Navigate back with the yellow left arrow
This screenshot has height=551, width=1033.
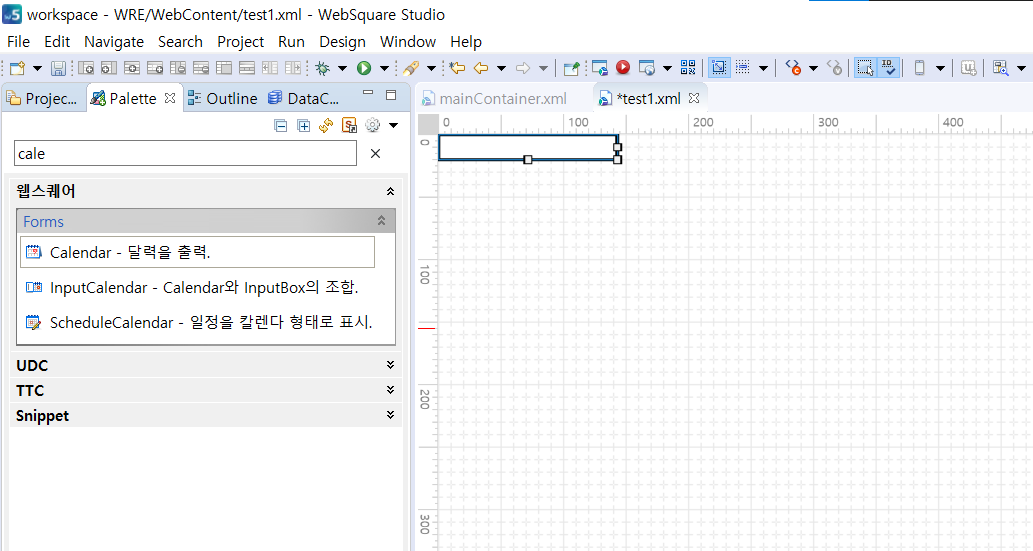481,68
